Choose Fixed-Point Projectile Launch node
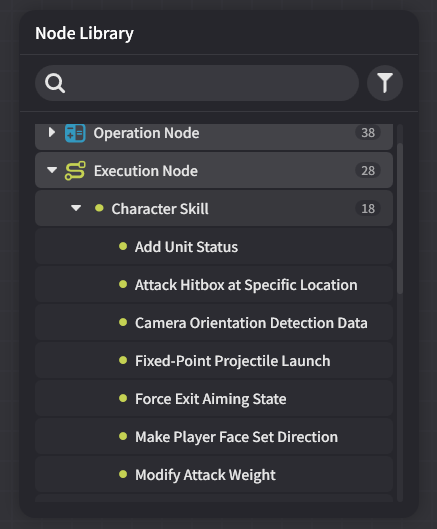This screenshot has width=437, height=529. (214, 361)
